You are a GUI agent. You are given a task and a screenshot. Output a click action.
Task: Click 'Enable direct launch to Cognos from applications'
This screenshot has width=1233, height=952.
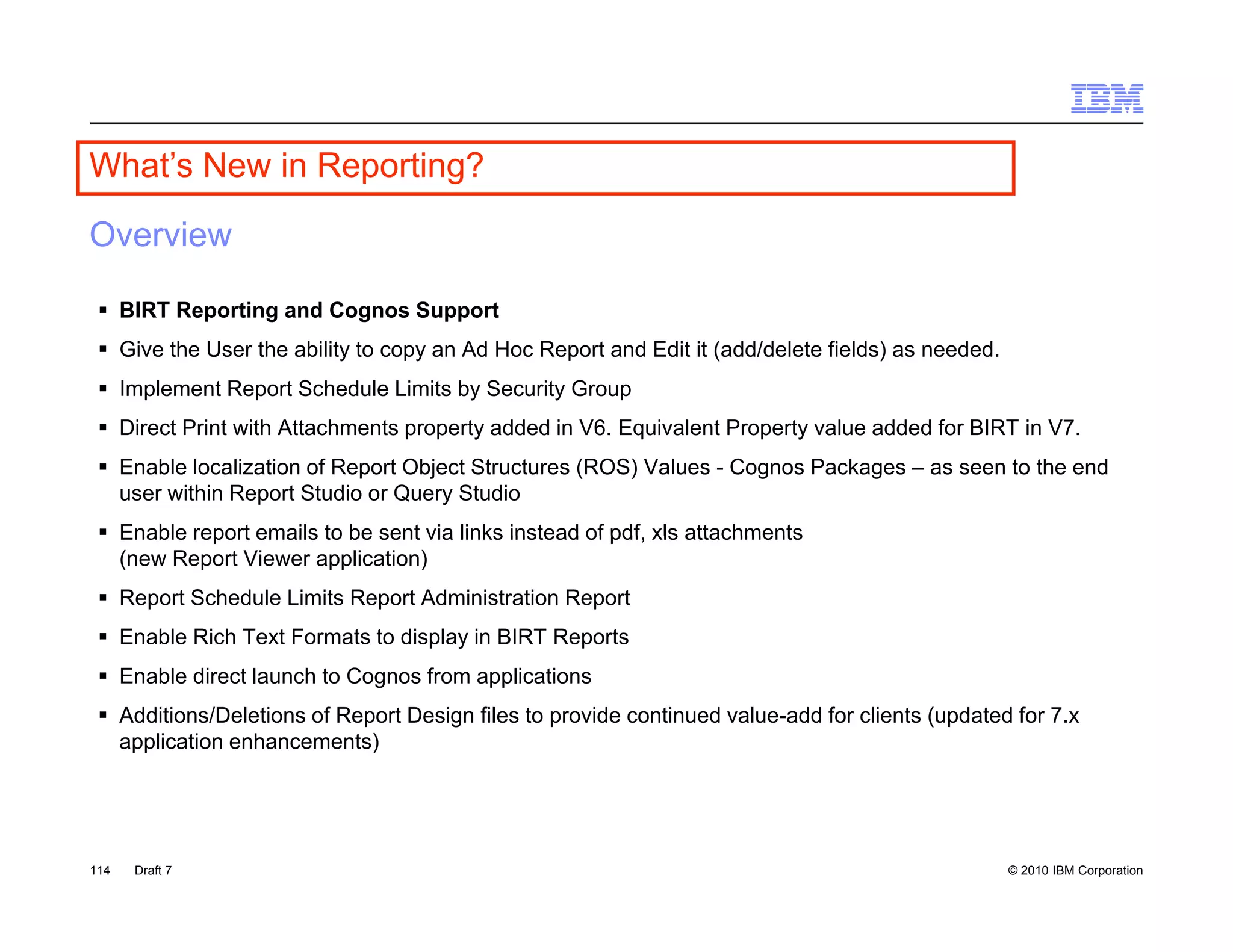[355, 676]
